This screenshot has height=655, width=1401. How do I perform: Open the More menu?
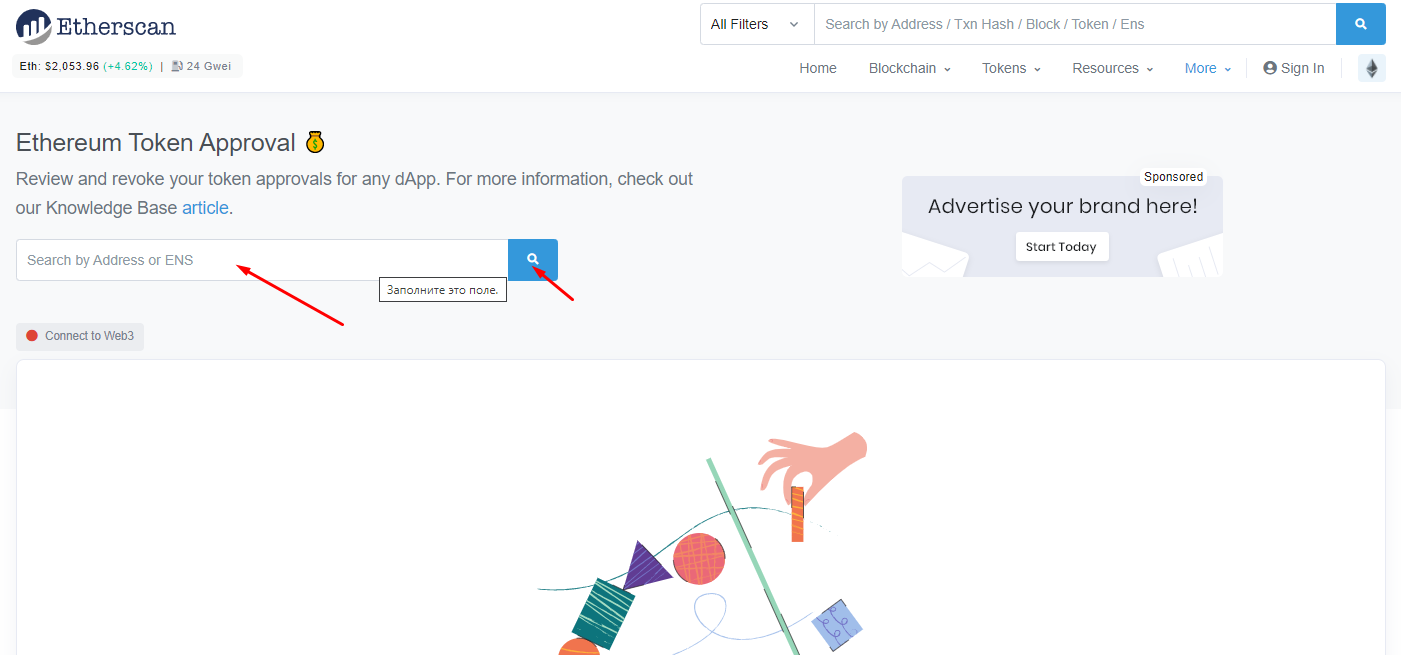click(x=1208, y=68)
